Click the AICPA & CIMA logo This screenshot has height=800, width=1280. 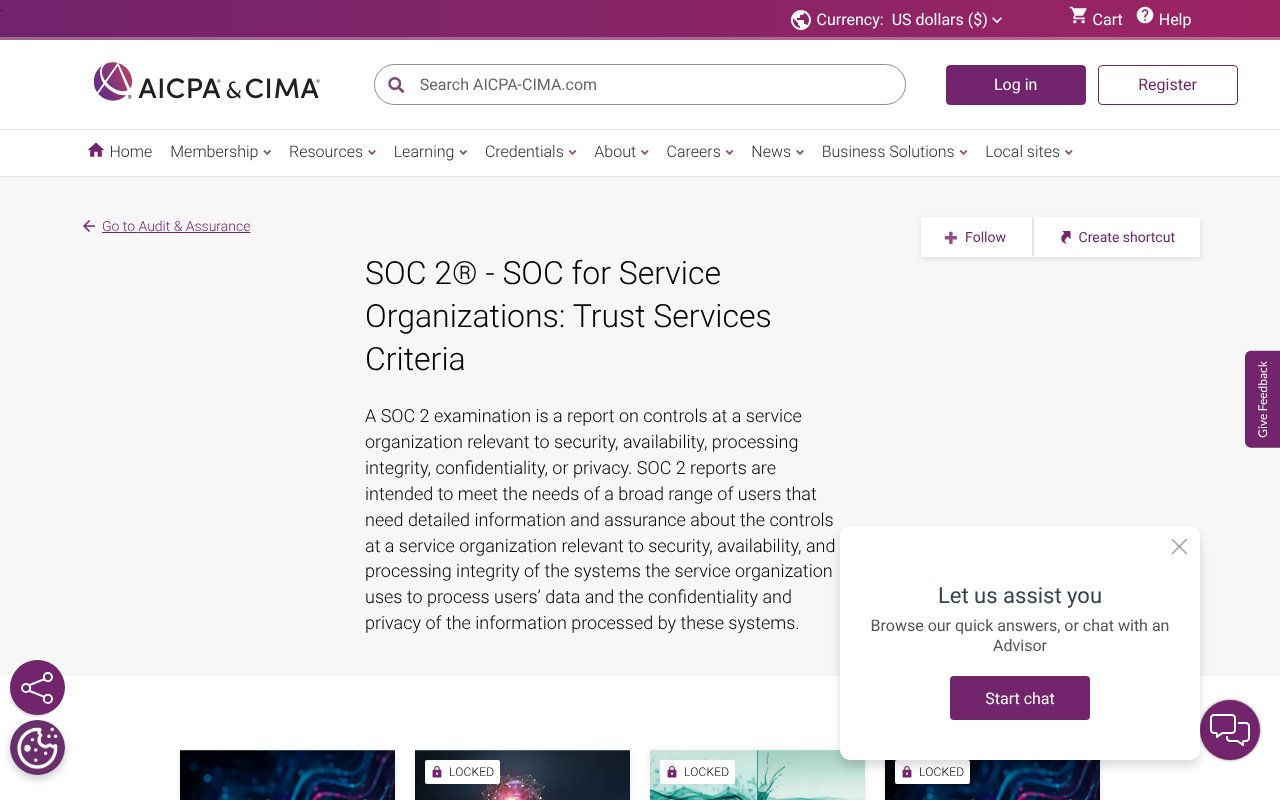click(x=205, y=82)
